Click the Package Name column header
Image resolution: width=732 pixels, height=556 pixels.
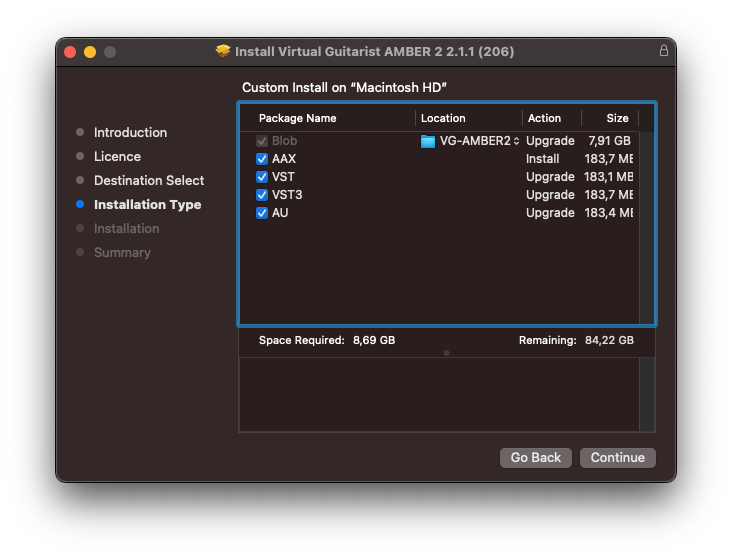click(x=297, y=118)
